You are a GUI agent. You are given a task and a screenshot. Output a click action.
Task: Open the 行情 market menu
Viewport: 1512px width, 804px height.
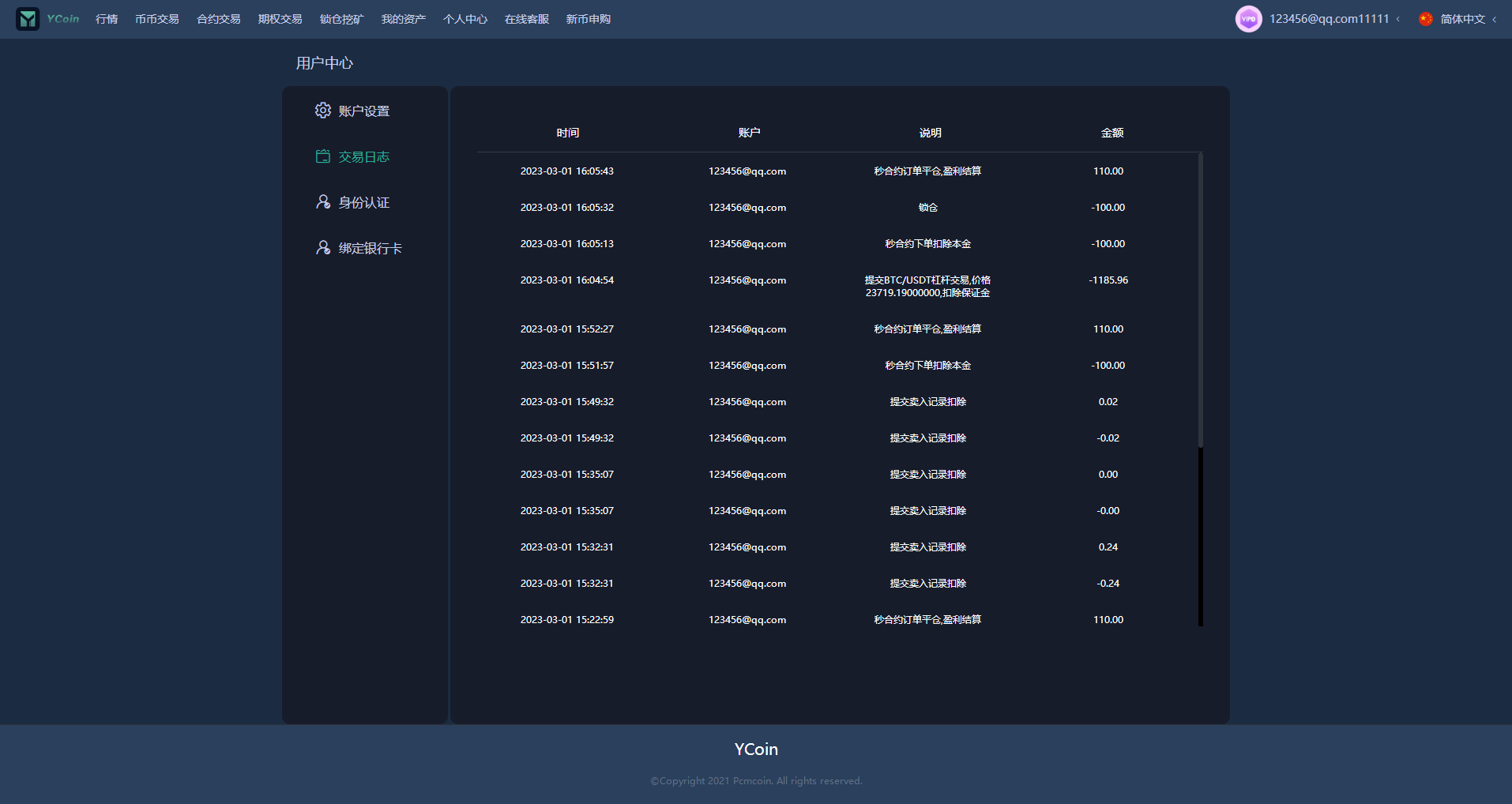click(107, 19)
